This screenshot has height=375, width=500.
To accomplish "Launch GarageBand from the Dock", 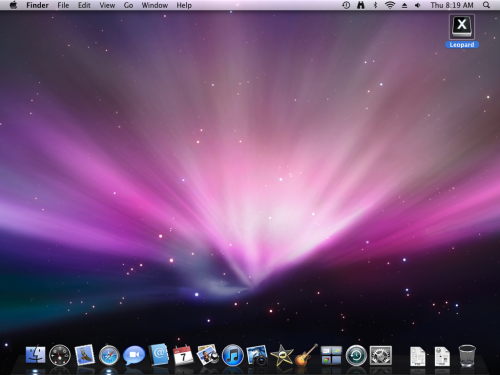I will coord(306,355).
